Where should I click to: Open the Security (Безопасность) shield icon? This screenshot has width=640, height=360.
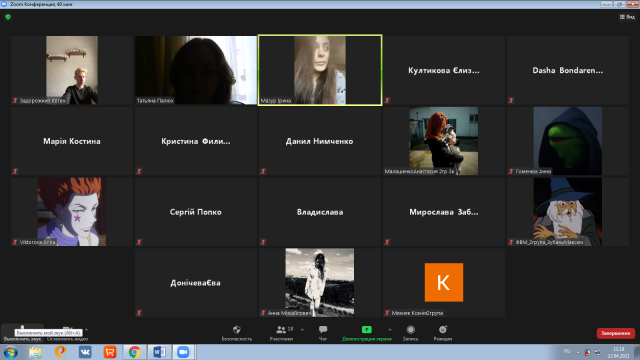[x=237, y=333]
